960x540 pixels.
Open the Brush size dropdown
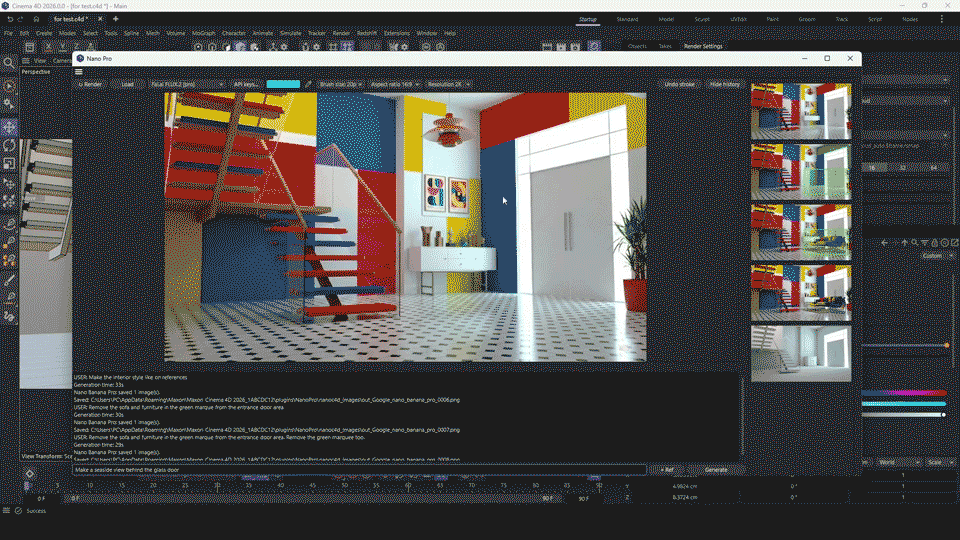[x=340, y=84]
